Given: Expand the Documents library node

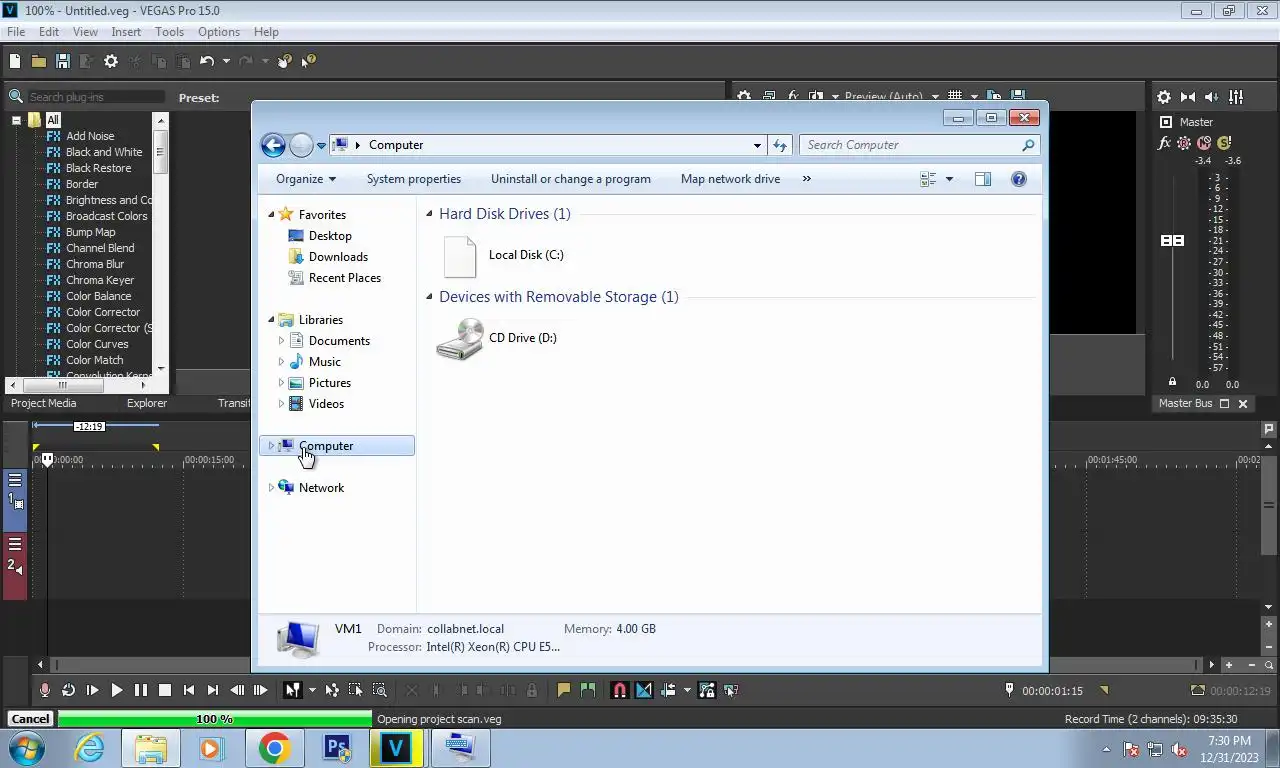Looking at the screenshot, I should tap(281, 341).
